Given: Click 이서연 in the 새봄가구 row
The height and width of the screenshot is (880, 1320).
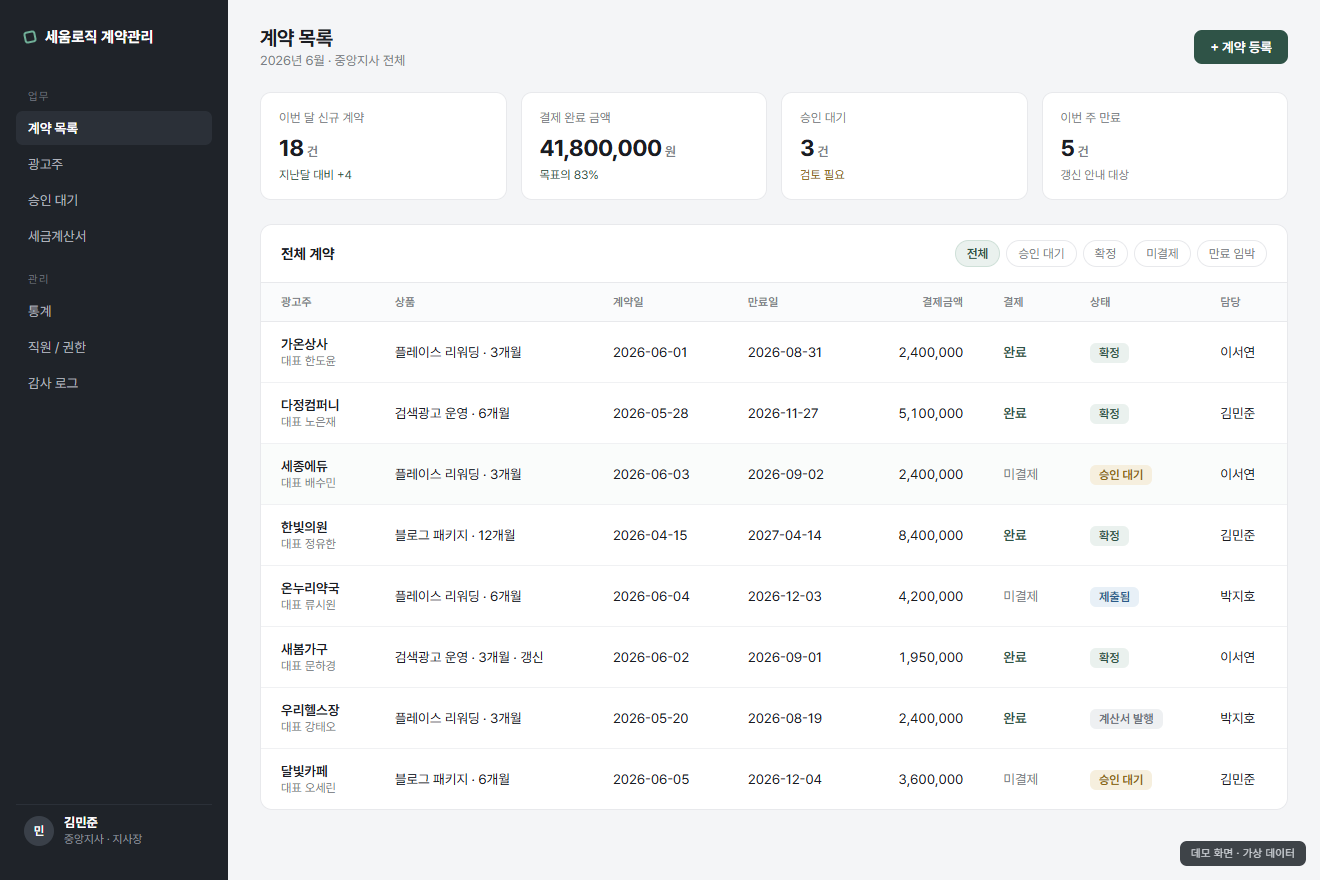Looking at the screenshot, I should 1237,657.
